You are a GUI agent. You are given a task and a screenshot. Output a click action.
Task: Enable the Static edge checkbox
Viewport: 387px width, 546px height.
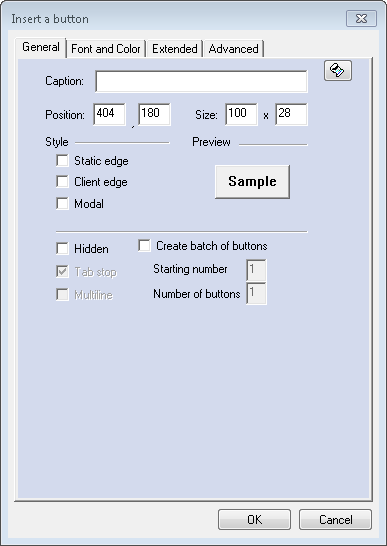pos(62,161)
